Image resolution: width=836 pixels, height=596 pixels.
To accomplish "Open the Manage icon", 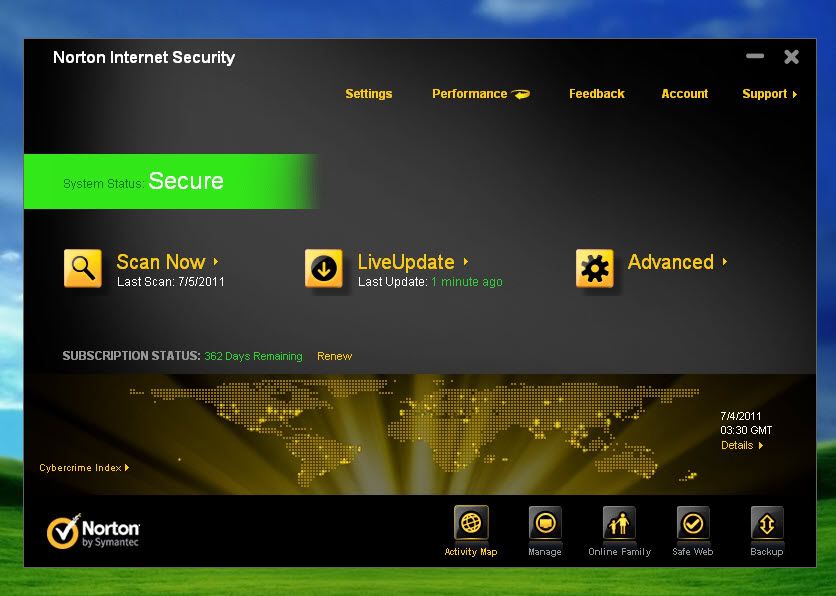I will point(545,523).
